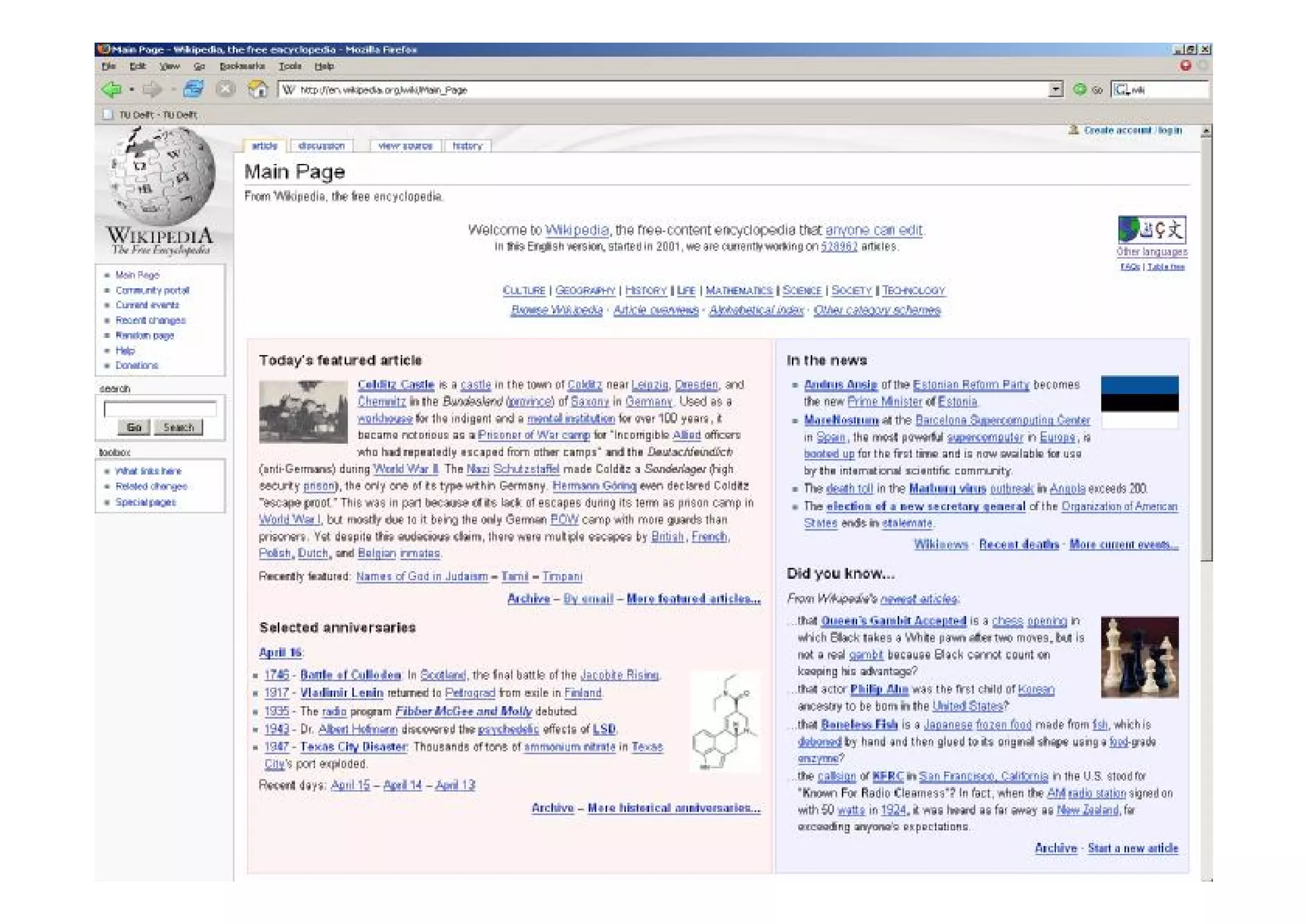Click the green Back arrow button

112,89
